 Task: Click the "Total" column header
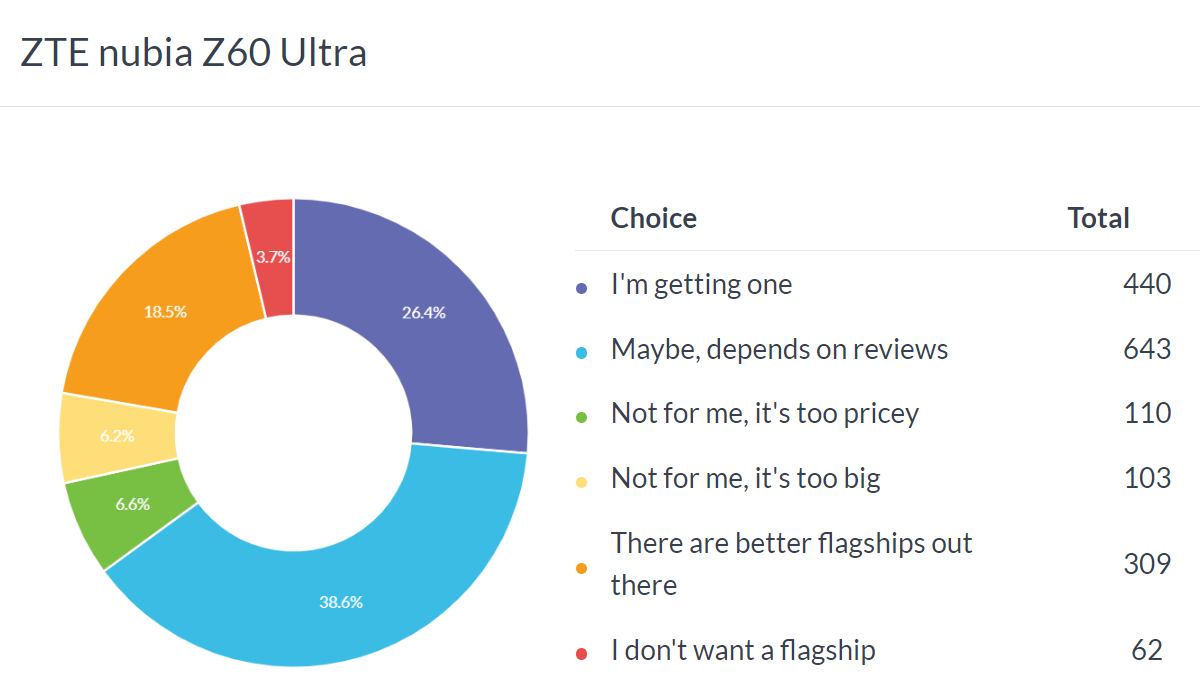point(1098,218)
